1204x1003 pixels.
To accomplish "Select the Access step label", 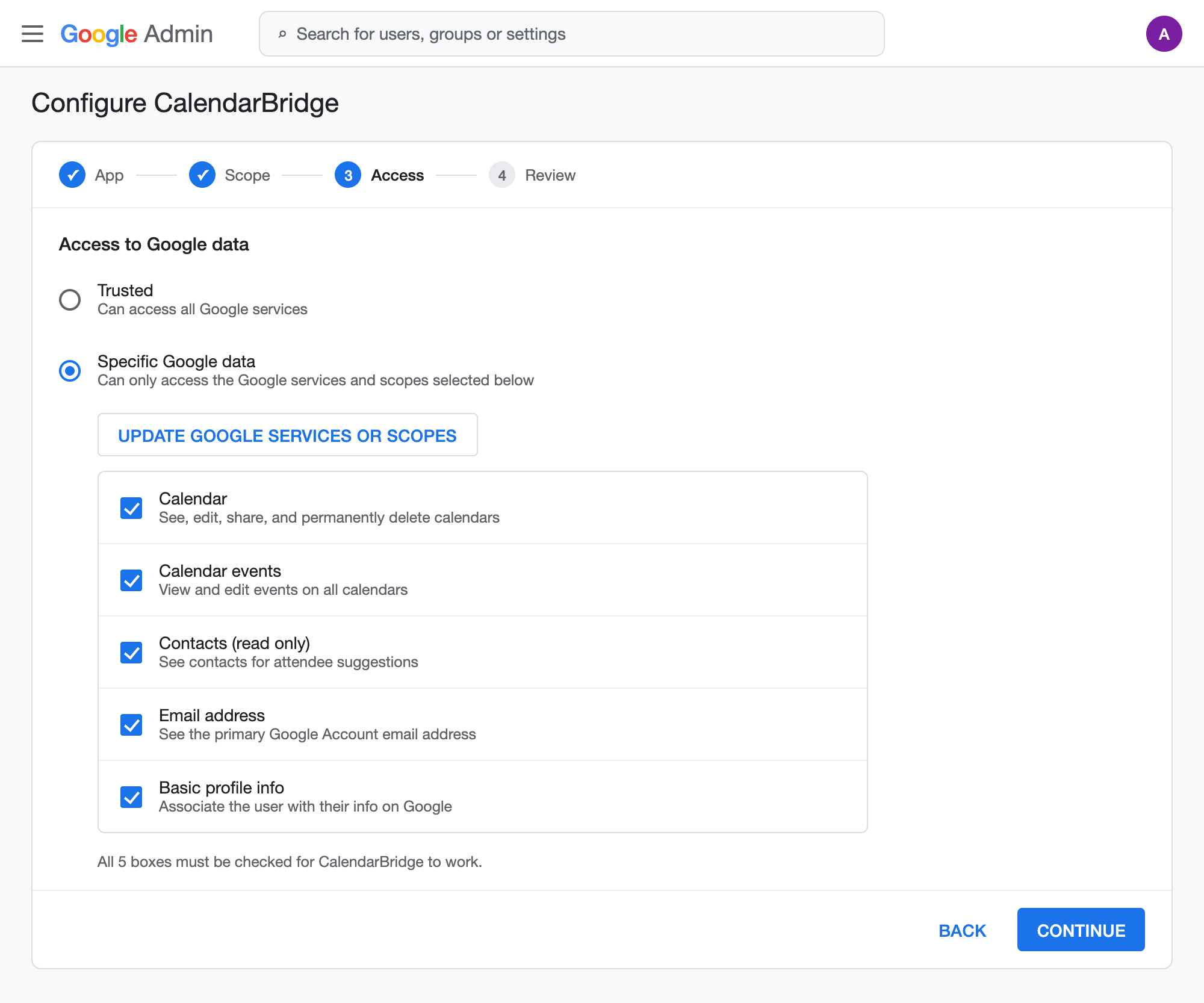I will [x=397, y=175].
